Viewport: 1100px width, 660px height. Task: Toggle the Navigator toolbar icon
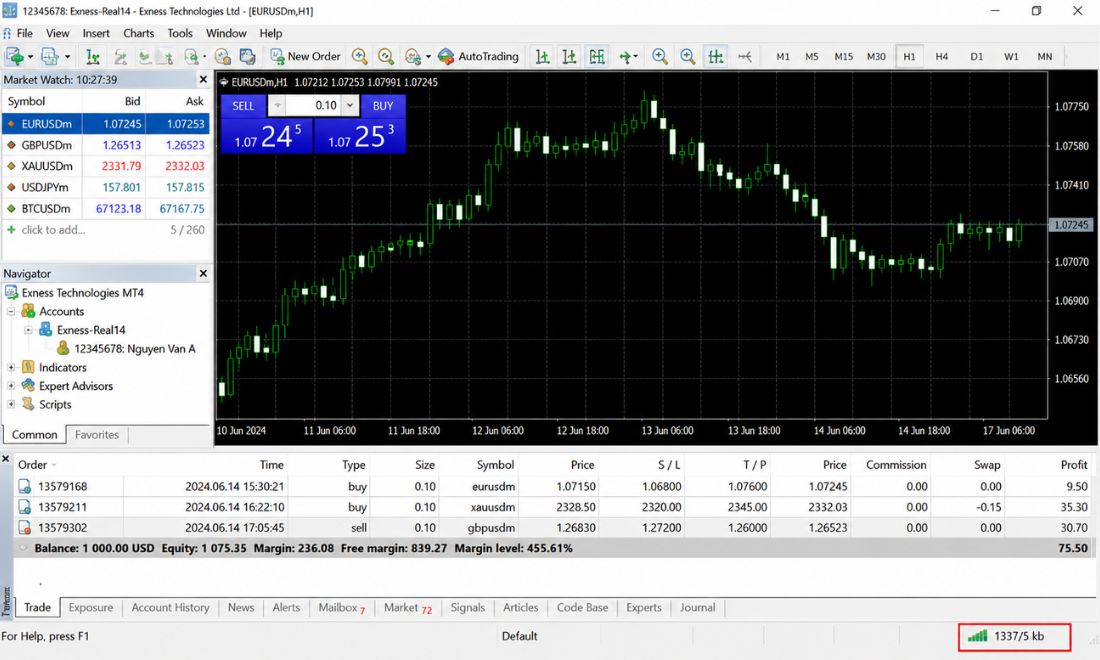[145, 56]
